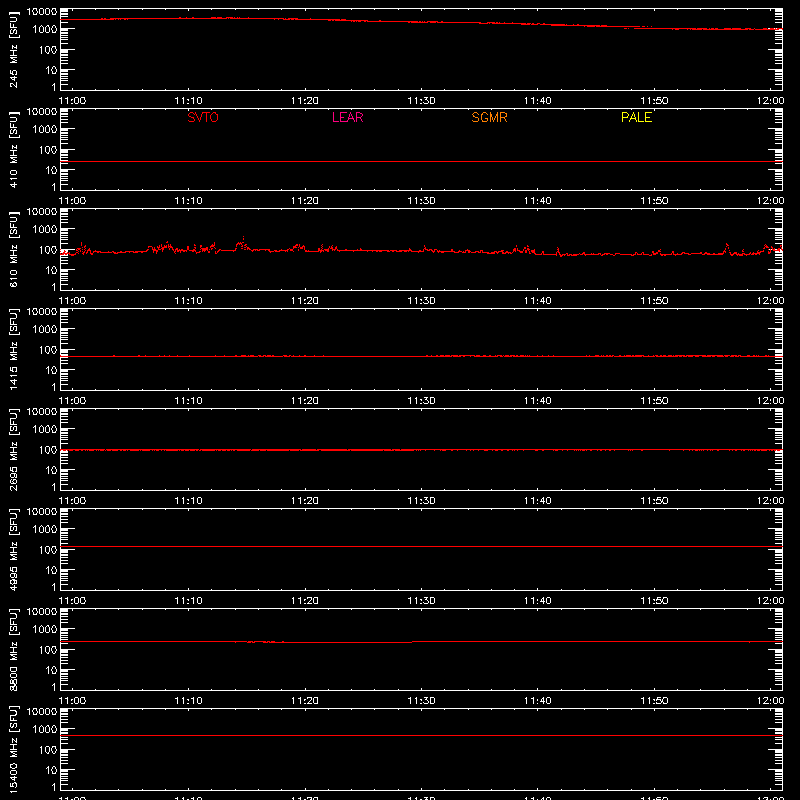Viewport: 800px width, 800px height.
Task: Click 11:30 tick under the 245 MHz plot
Action: 421,101
